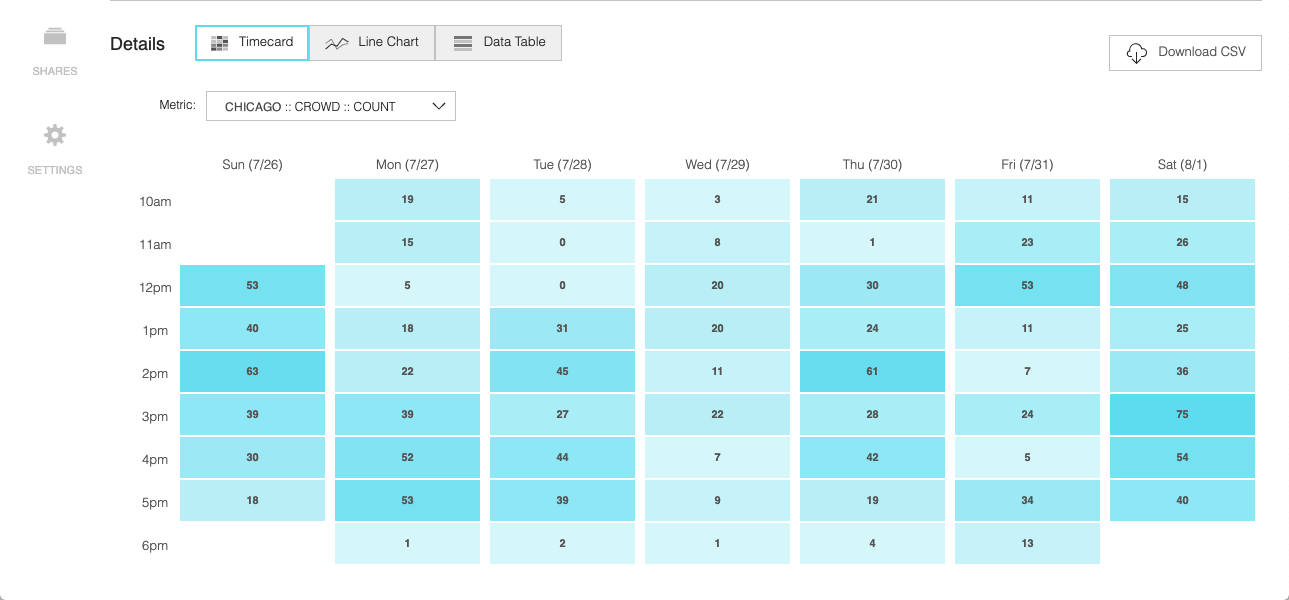Screen dimensions: 1289x600
Task: Click Tuesday 1pm cell showing 31
Action: 562,328
